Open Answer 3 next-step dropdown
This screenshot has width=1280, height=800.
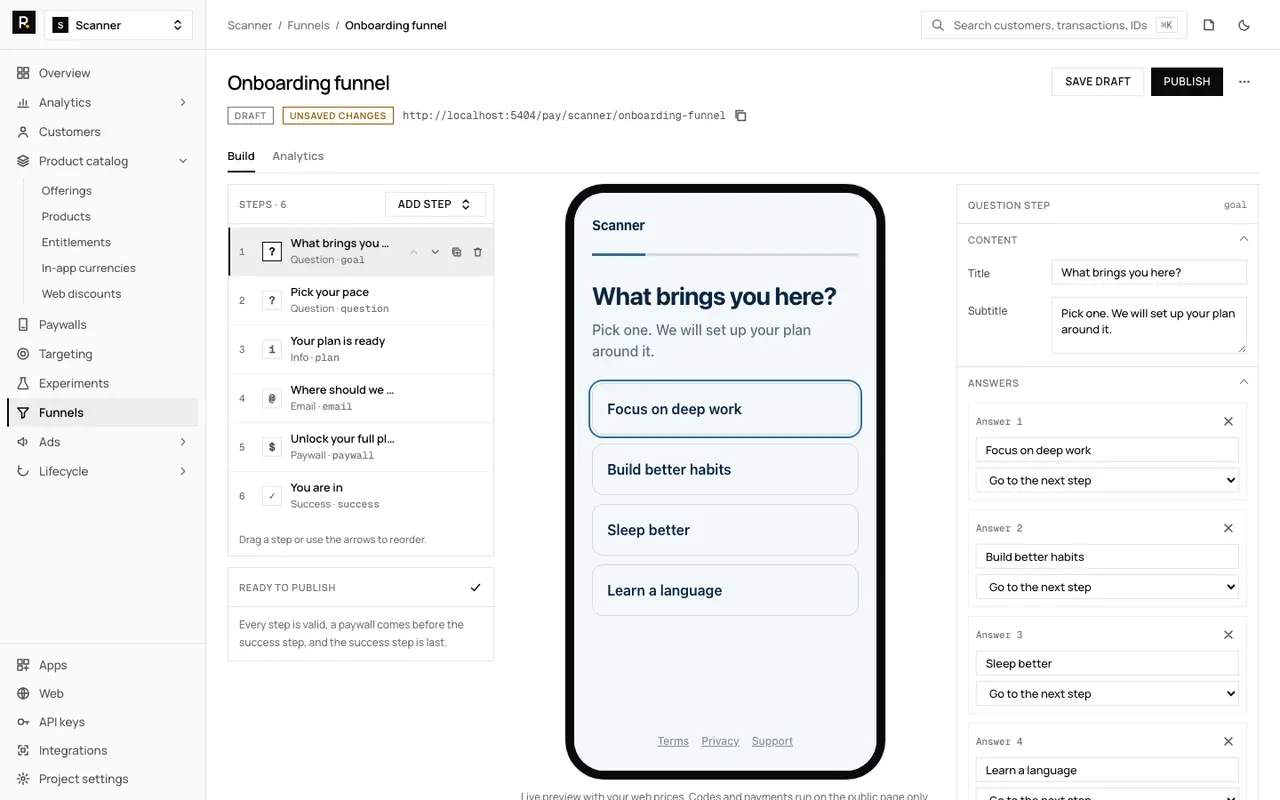click(1107, 694)
